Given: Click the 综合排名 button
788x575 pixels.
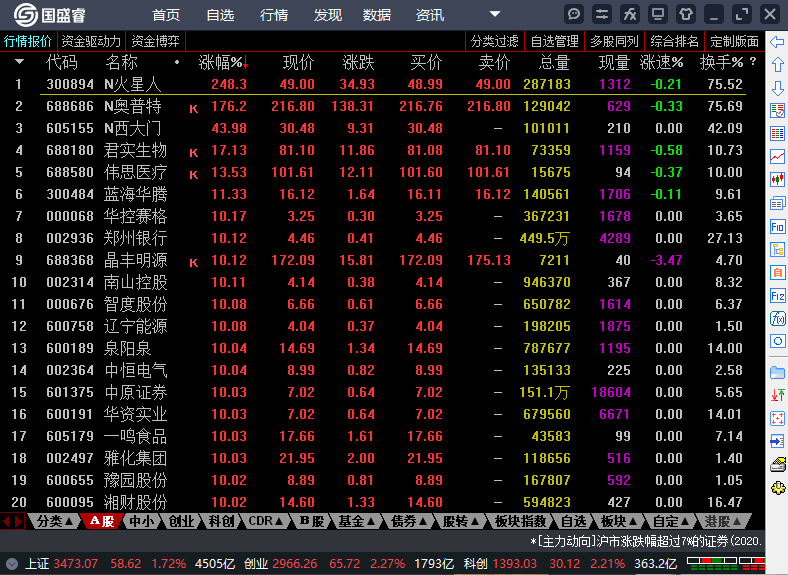Looking at the screenshot, I should coord(674,41).
